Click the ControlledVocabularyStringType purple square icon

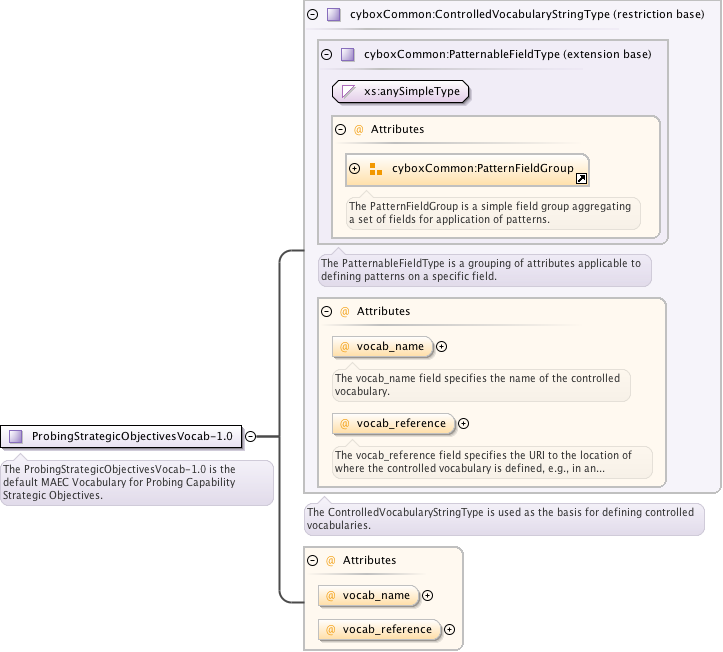(x=333, y=15)
